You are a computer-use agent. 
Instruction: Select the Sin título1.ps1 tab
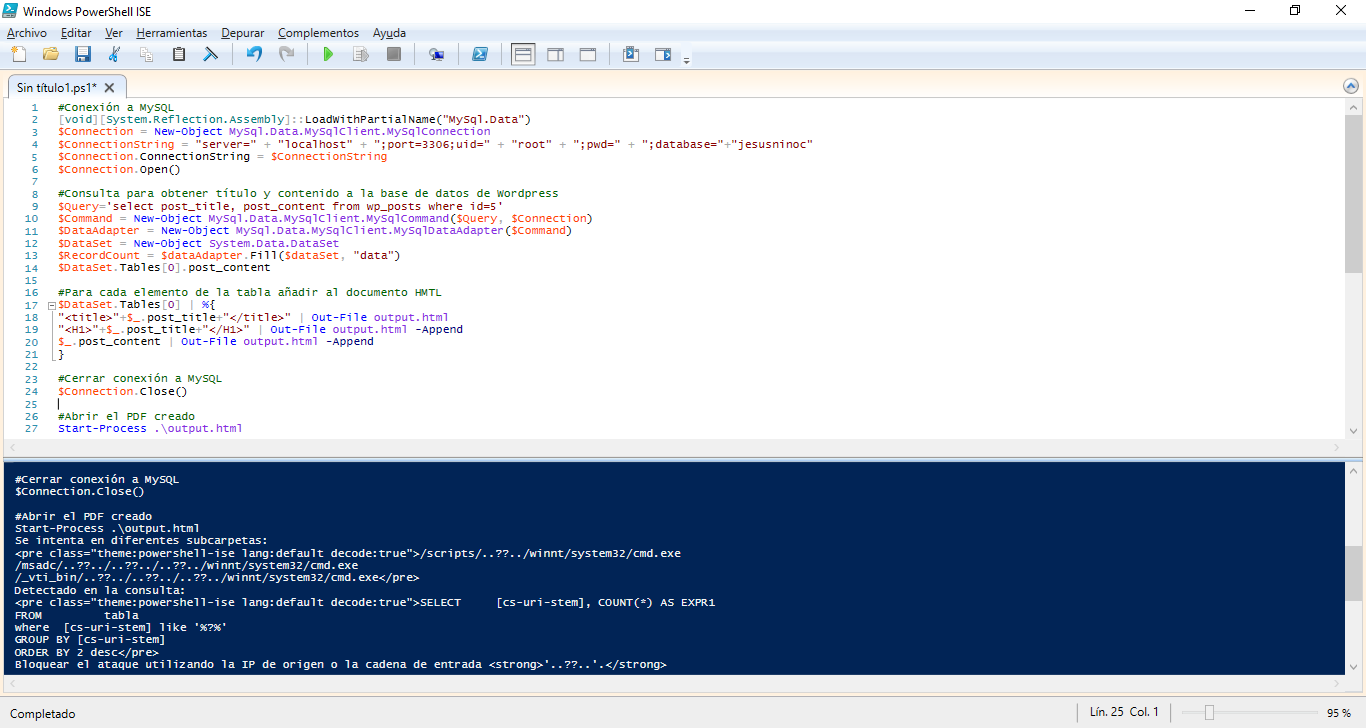pyautogui.click(x=58, y=87)
